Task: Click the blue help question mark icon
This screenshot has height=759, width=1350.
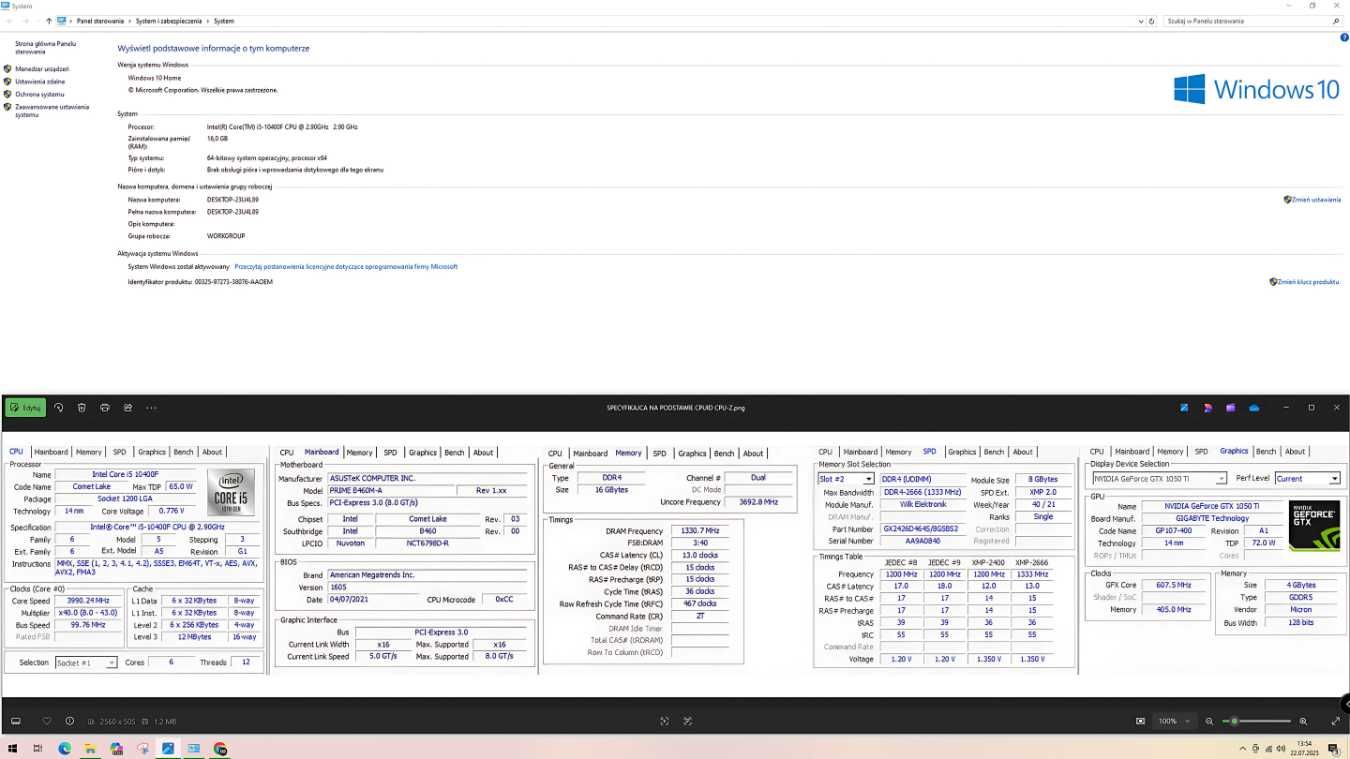Action: 1344,37
